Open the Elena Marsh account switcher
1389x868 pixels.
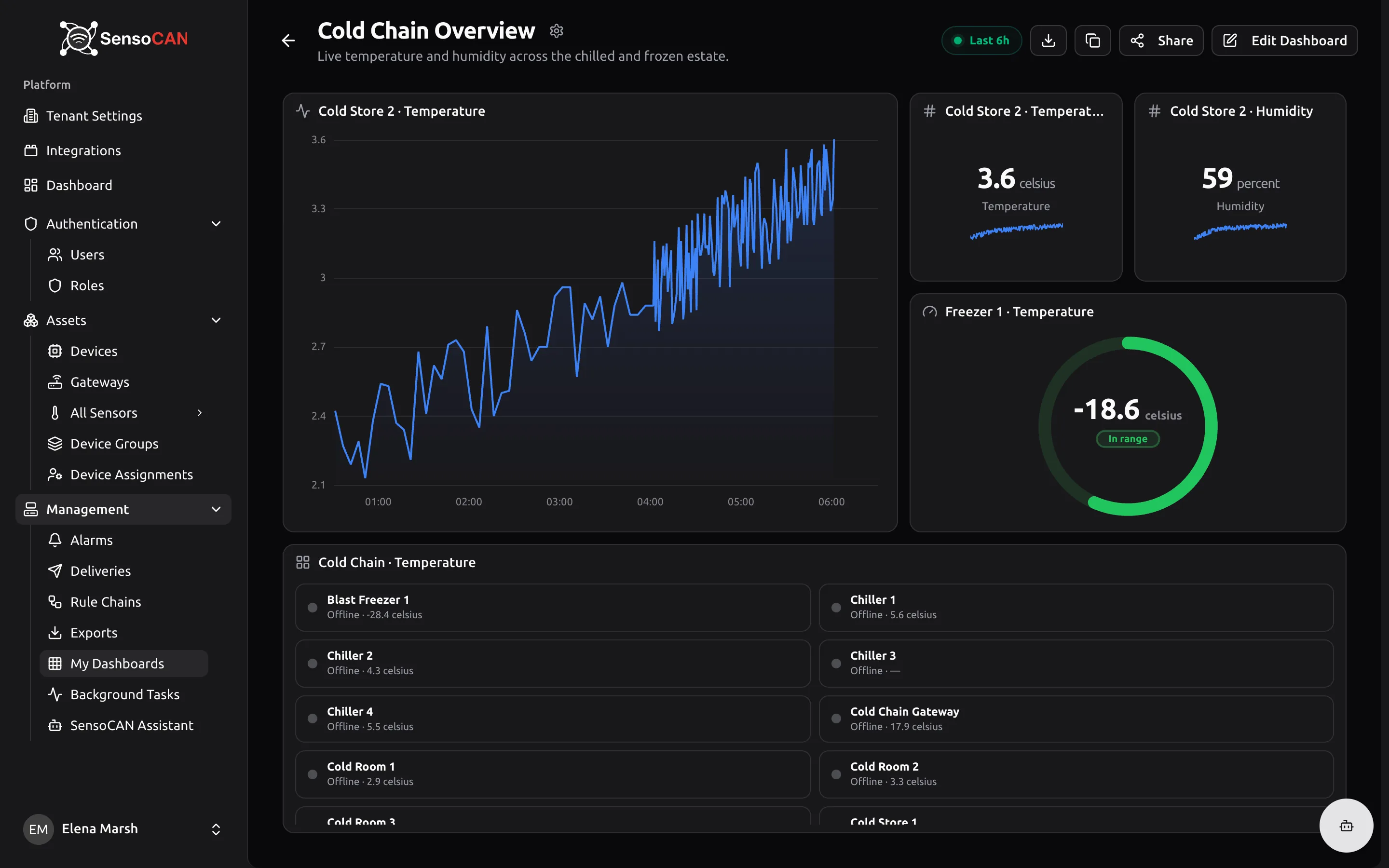pos(123,829)
